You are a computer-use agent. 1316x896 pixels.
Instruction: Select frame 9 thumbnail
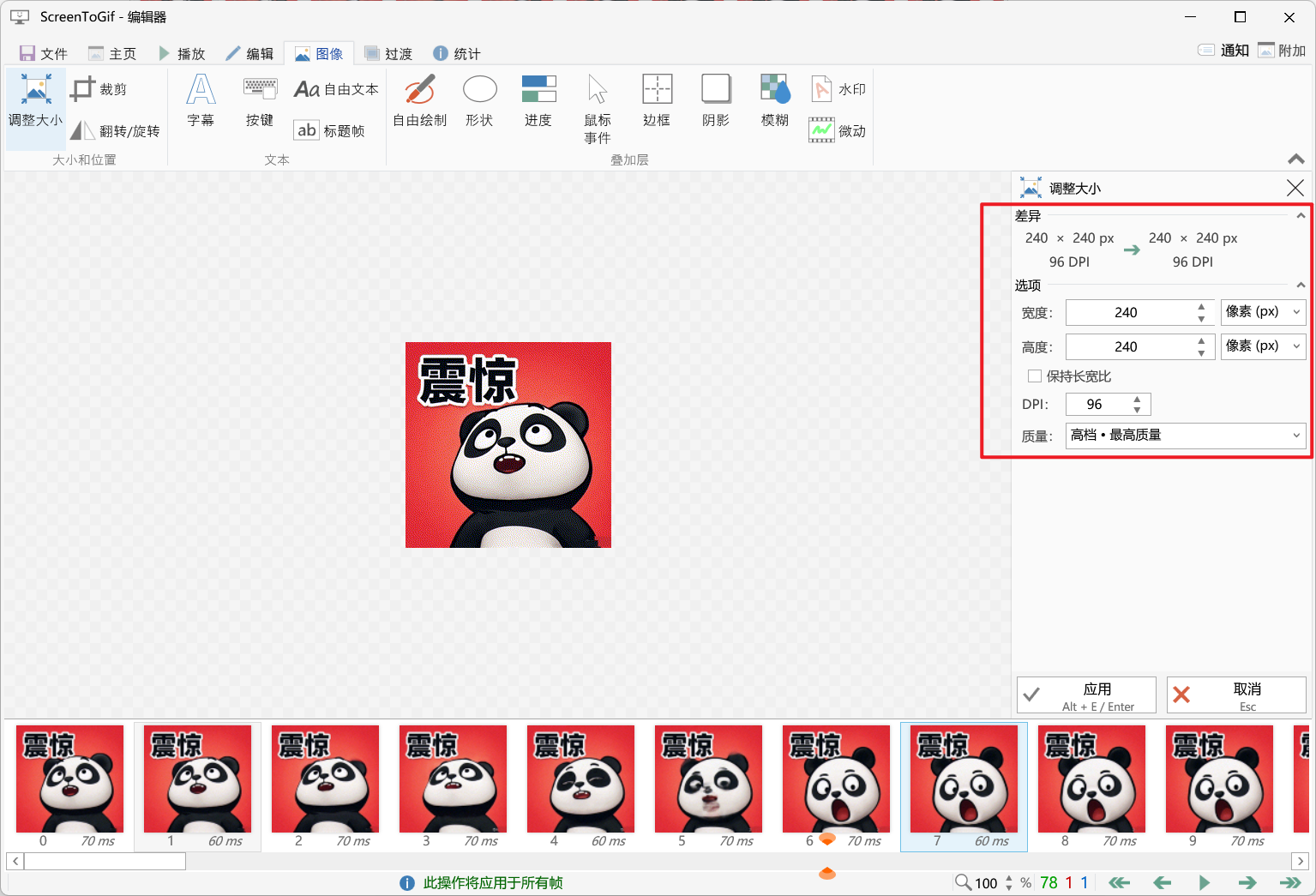pyautogui.click(x=1219, y=786)
